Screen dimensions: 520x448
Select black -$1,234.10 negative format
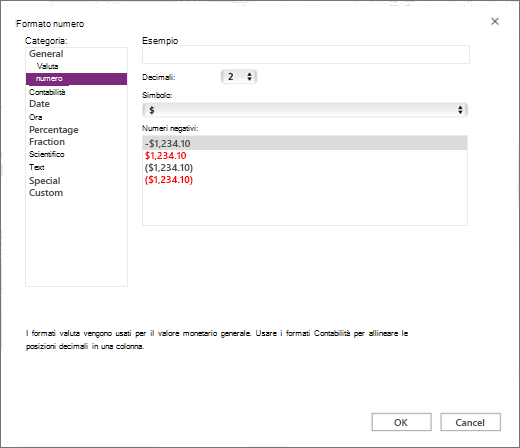[x=305, y=143]
